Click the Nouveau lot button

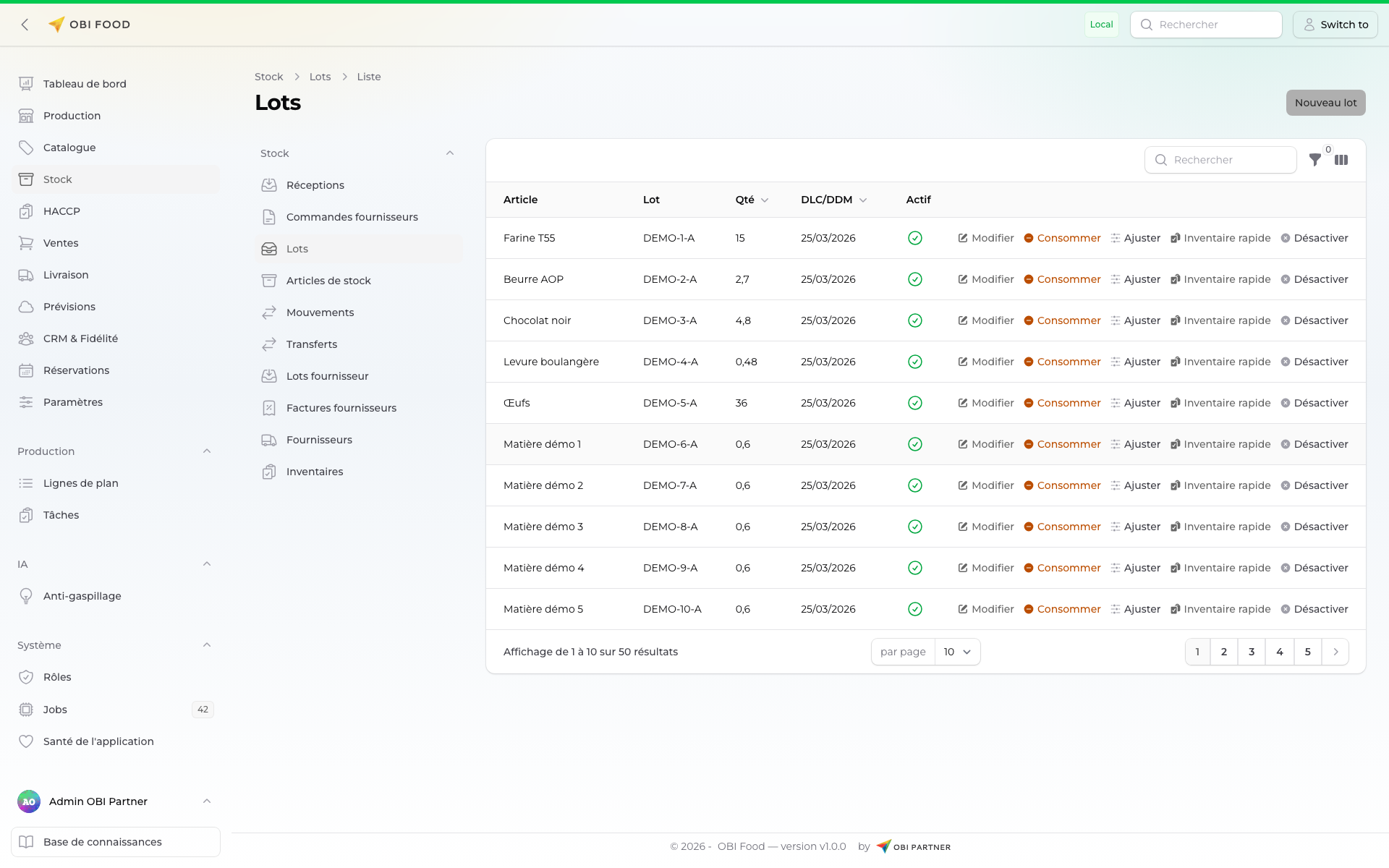1325,103
